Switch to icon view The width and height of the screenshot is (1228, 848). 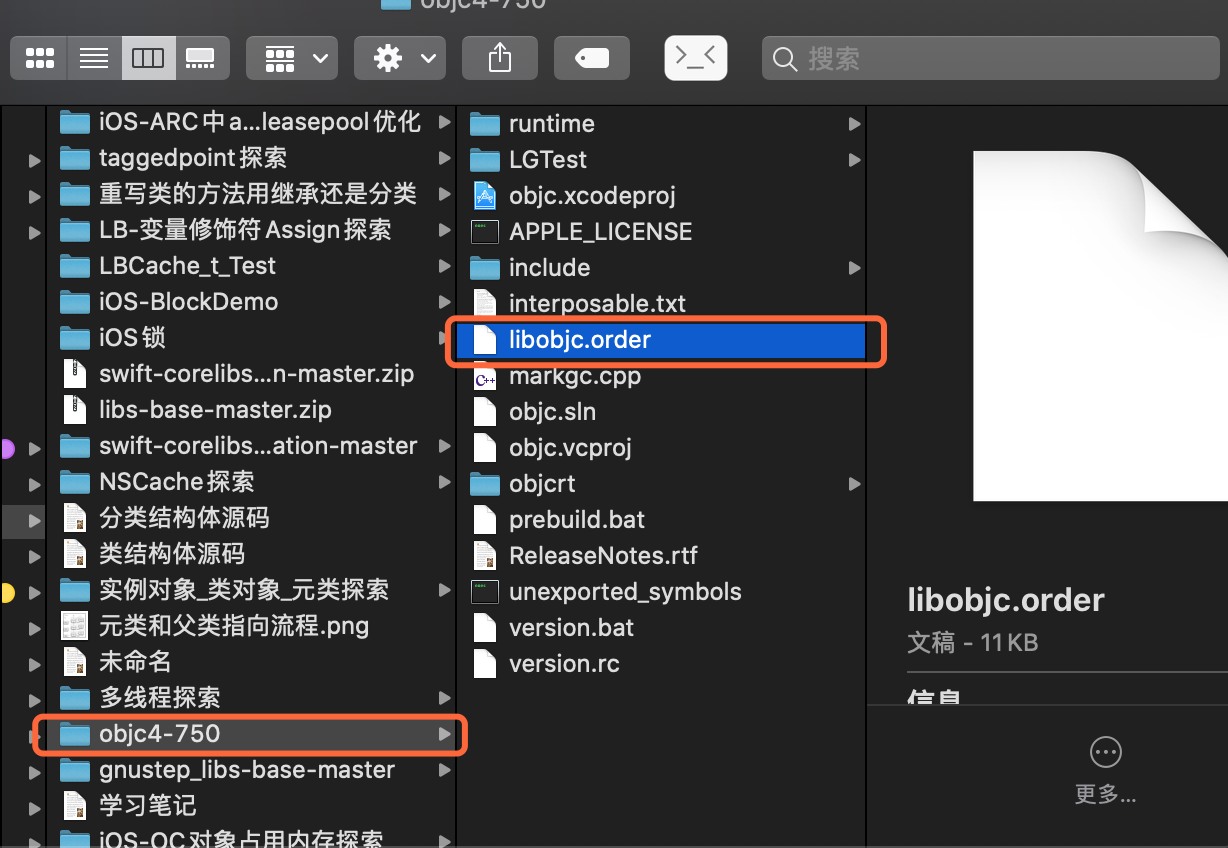(39, 59)
